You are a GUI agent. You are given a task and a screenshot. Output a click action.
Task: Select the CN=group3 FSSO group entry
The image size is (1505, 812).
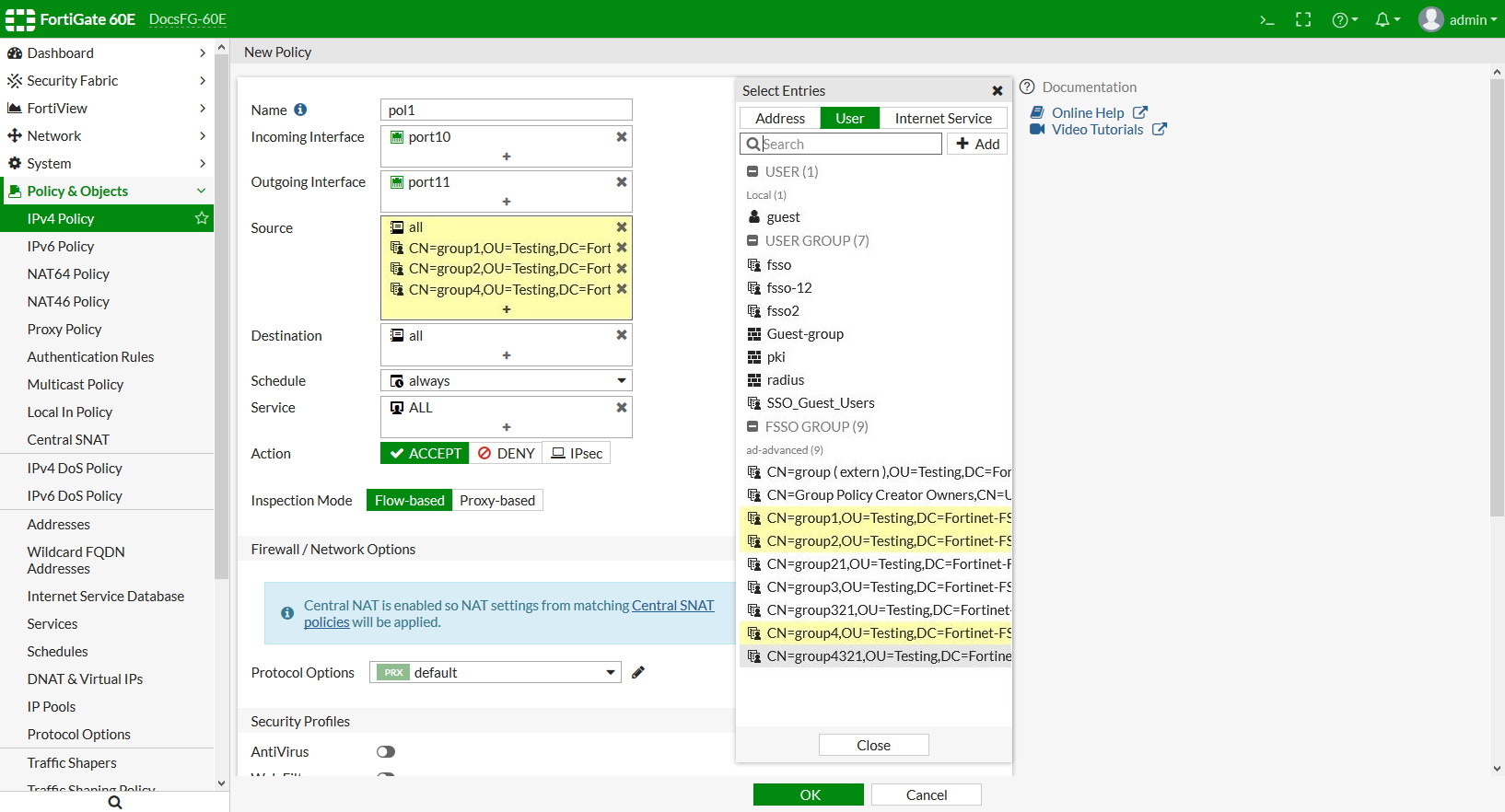tap(887, 586)
